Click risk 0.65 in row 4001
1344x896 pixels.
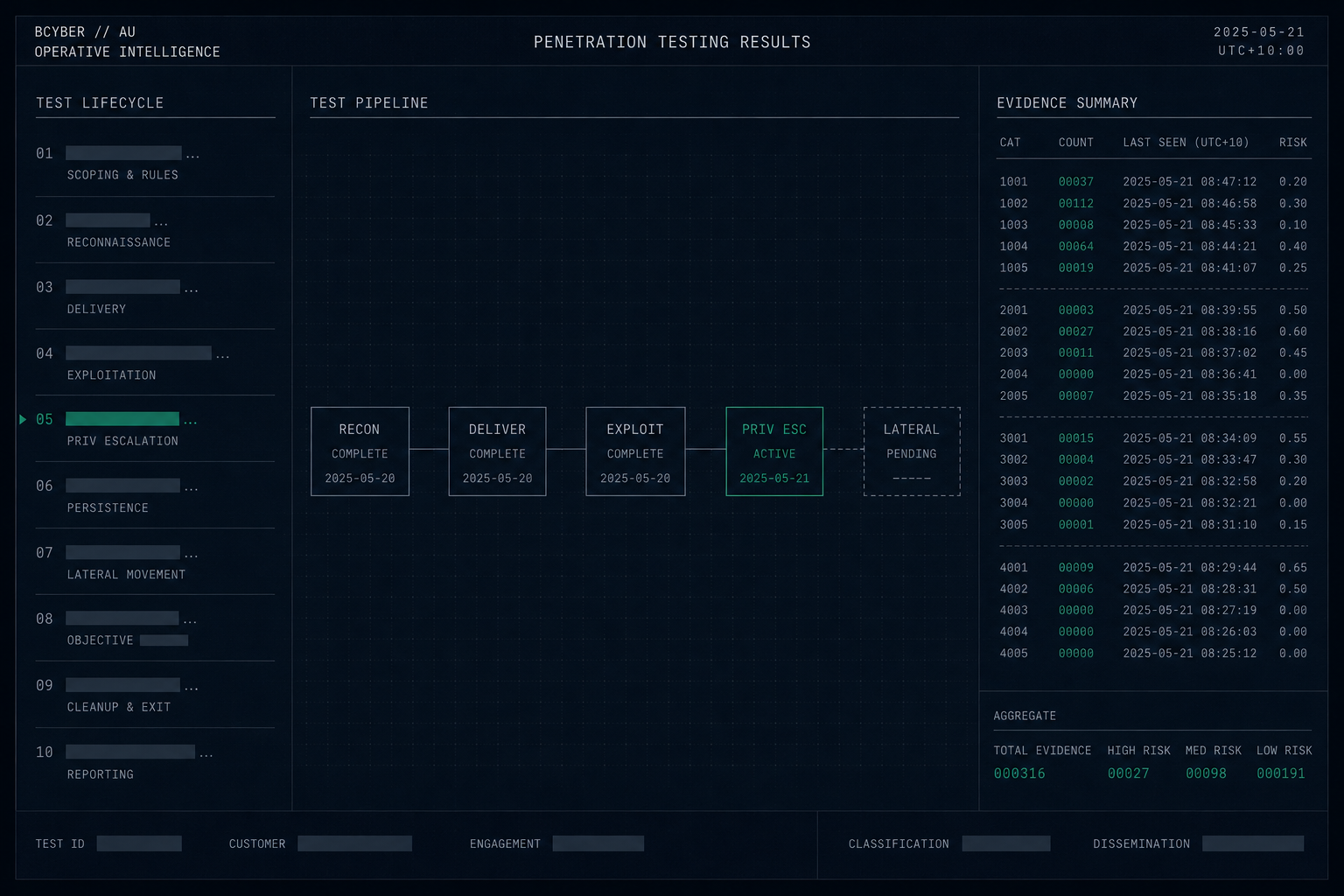(1293, 568)
